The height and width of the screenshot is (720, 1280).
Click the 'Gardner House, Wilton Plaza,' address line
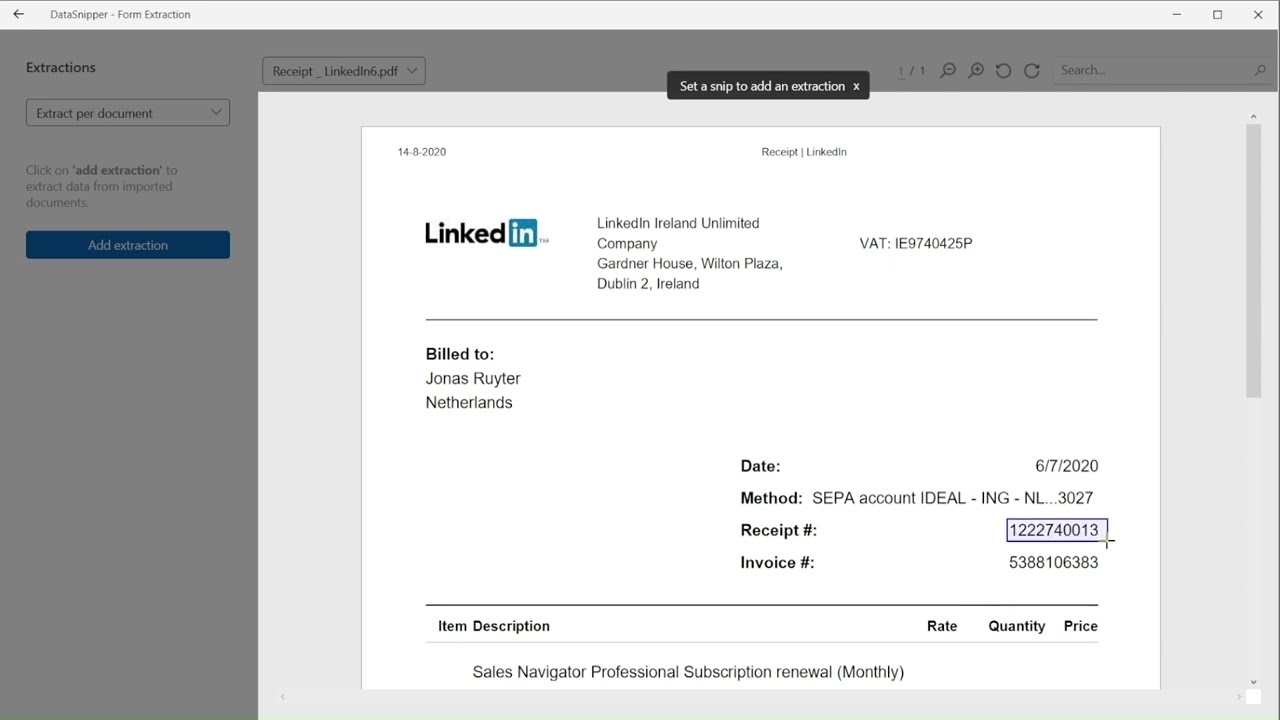pyautogui.click(x=690, y=263)
